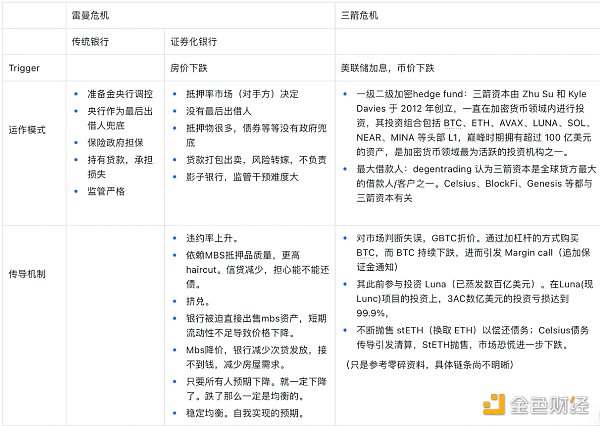The width and height of the screenshot is (600, 426).
Task: Select the 房价下跌 trigger cell
Action: click(193, 68)
